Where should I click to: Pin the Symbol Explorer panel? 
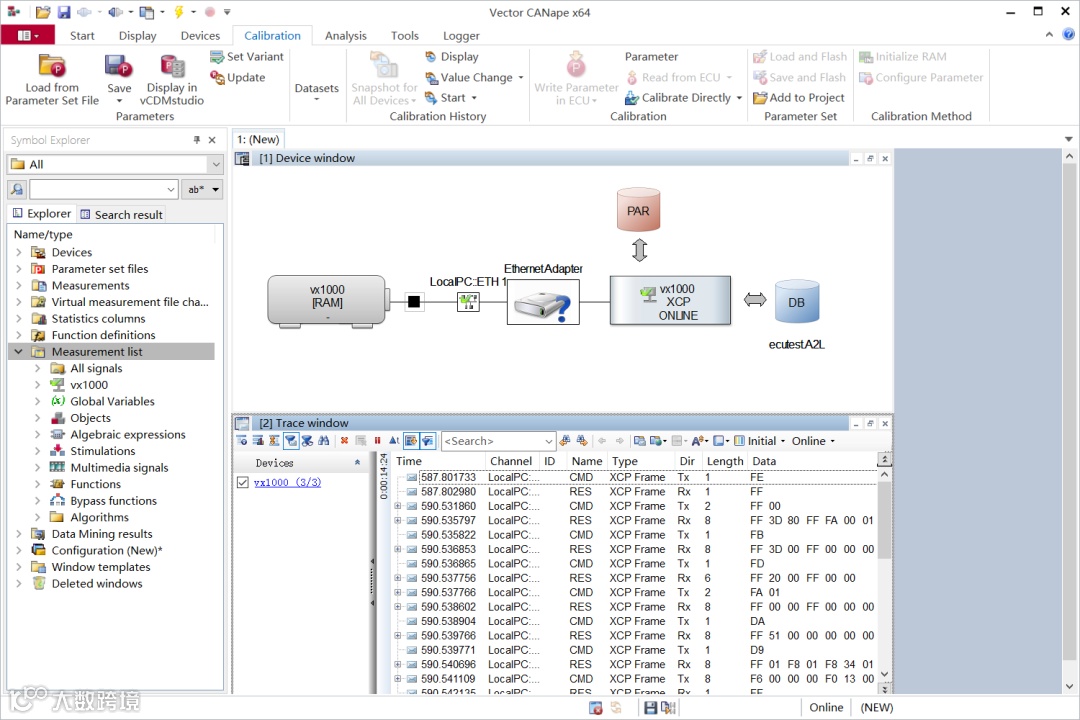pos(197,140)
